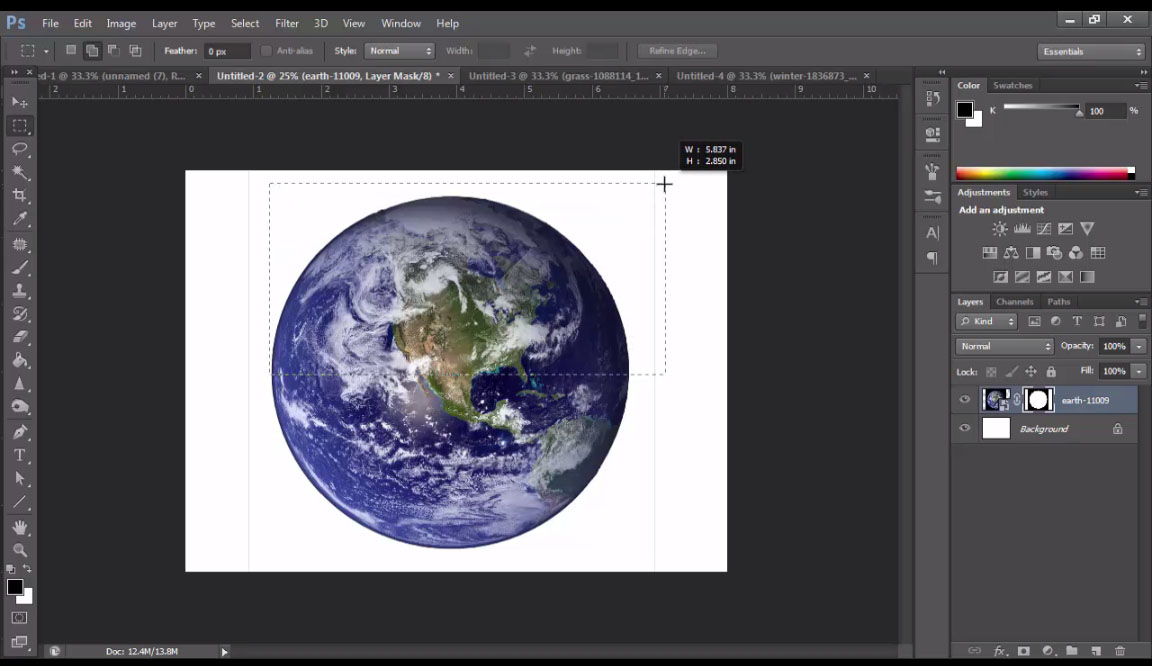The height and width of the screenshot is (666, 1152).
Task: Add a Brightness/Contrast adjustment
Action: tap(998, 228)
